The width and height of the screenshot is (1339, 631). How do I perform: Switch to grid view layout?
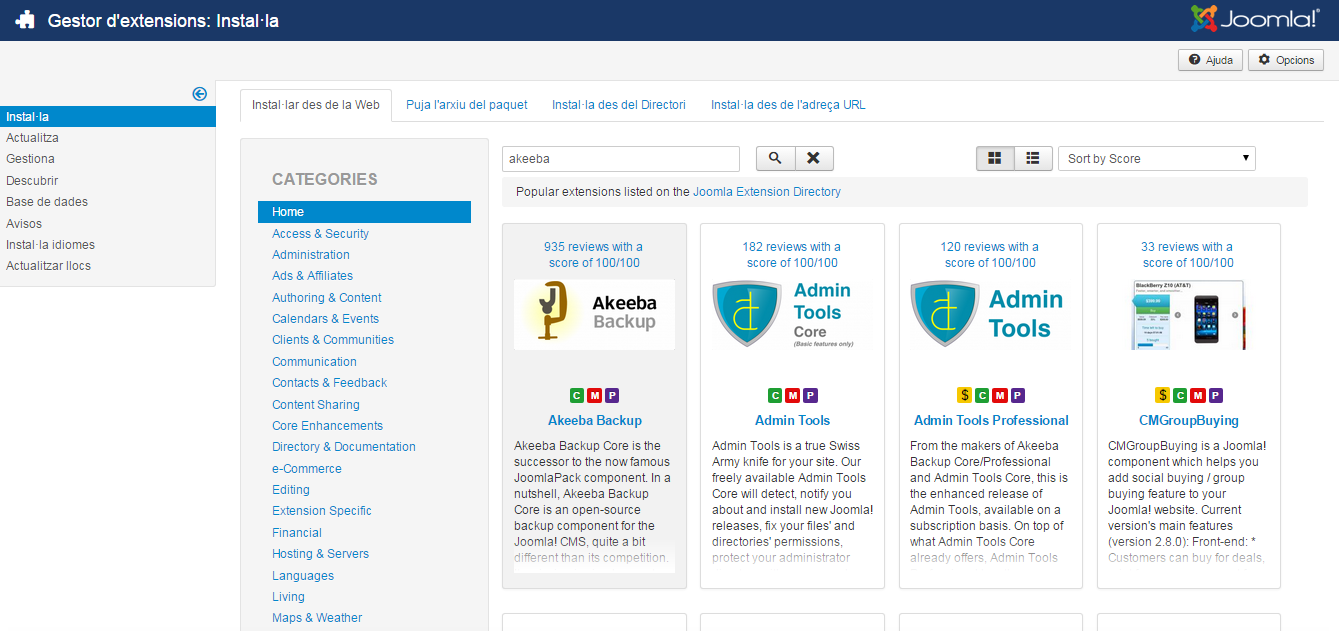tap(995, 158)
